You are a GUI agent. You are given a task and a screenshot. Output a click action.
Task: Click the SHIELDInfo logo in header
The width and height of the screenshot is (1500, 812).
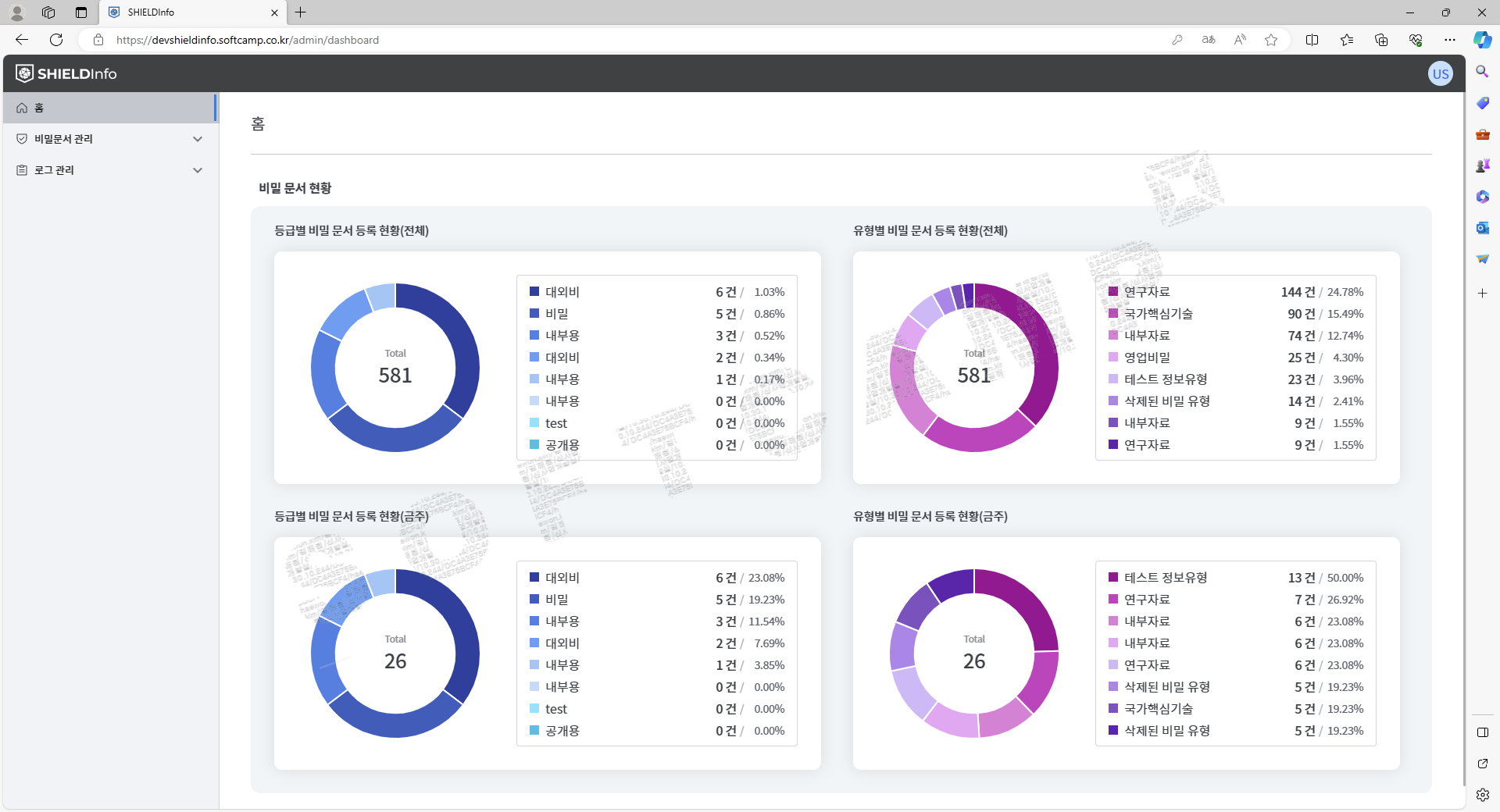pos(66,73)
